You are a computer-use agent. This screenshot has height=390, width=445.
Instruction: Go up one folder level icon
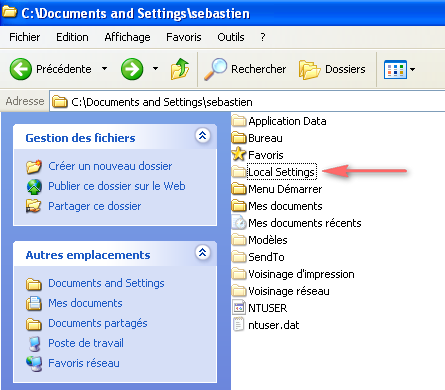[180, 69]
